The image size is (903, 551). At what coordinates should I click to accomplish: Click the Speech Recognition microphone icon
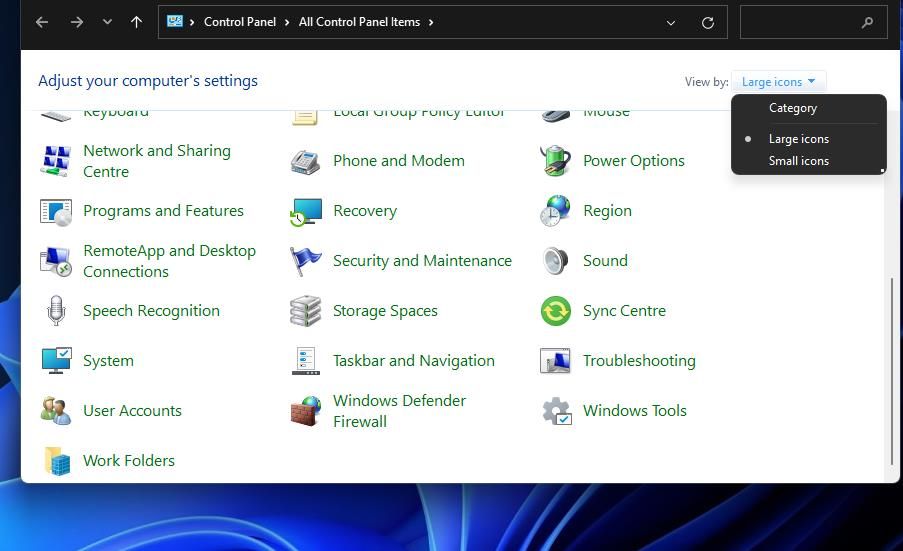coord(56,311)
